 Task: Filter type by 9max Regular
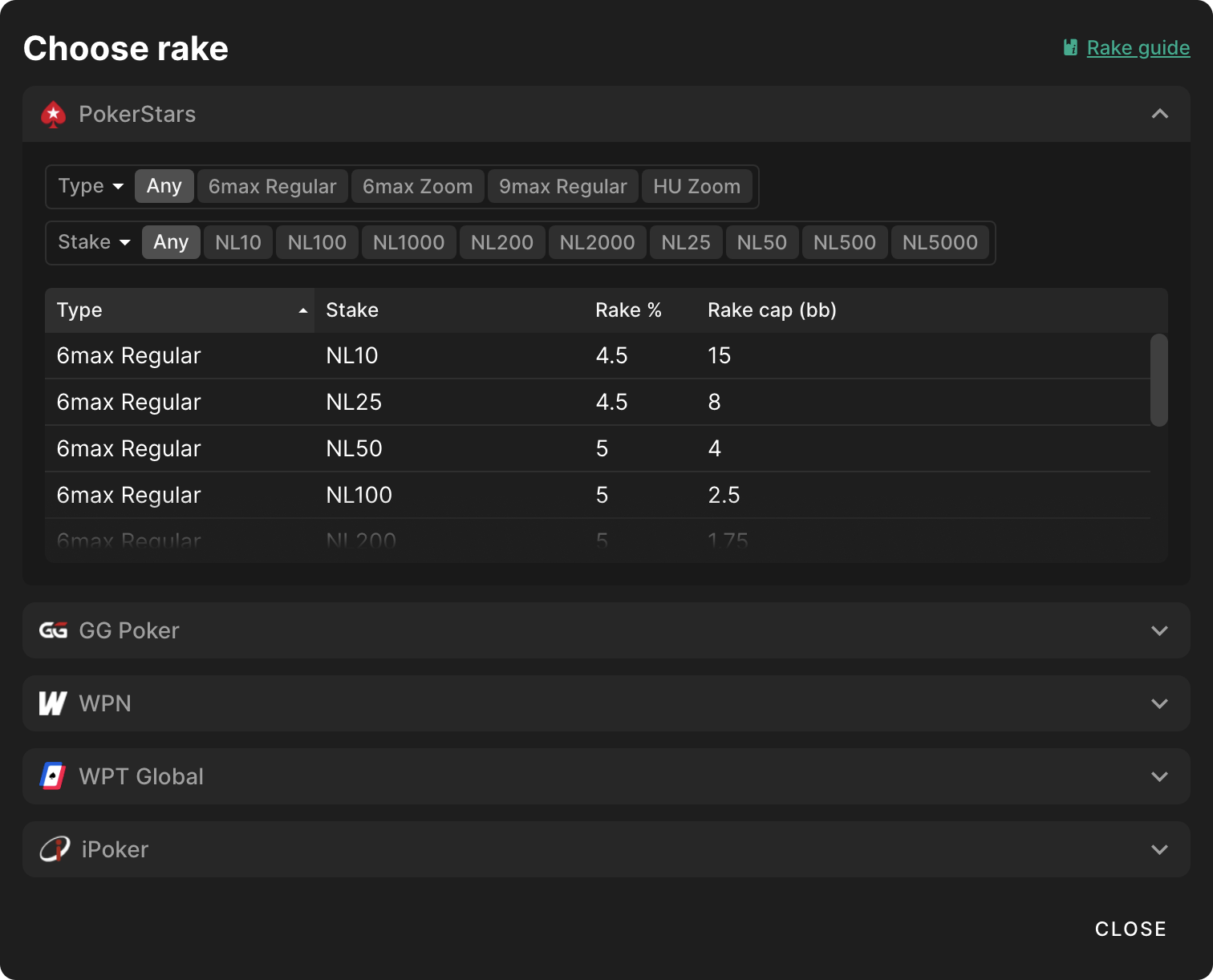click(563, 186)
